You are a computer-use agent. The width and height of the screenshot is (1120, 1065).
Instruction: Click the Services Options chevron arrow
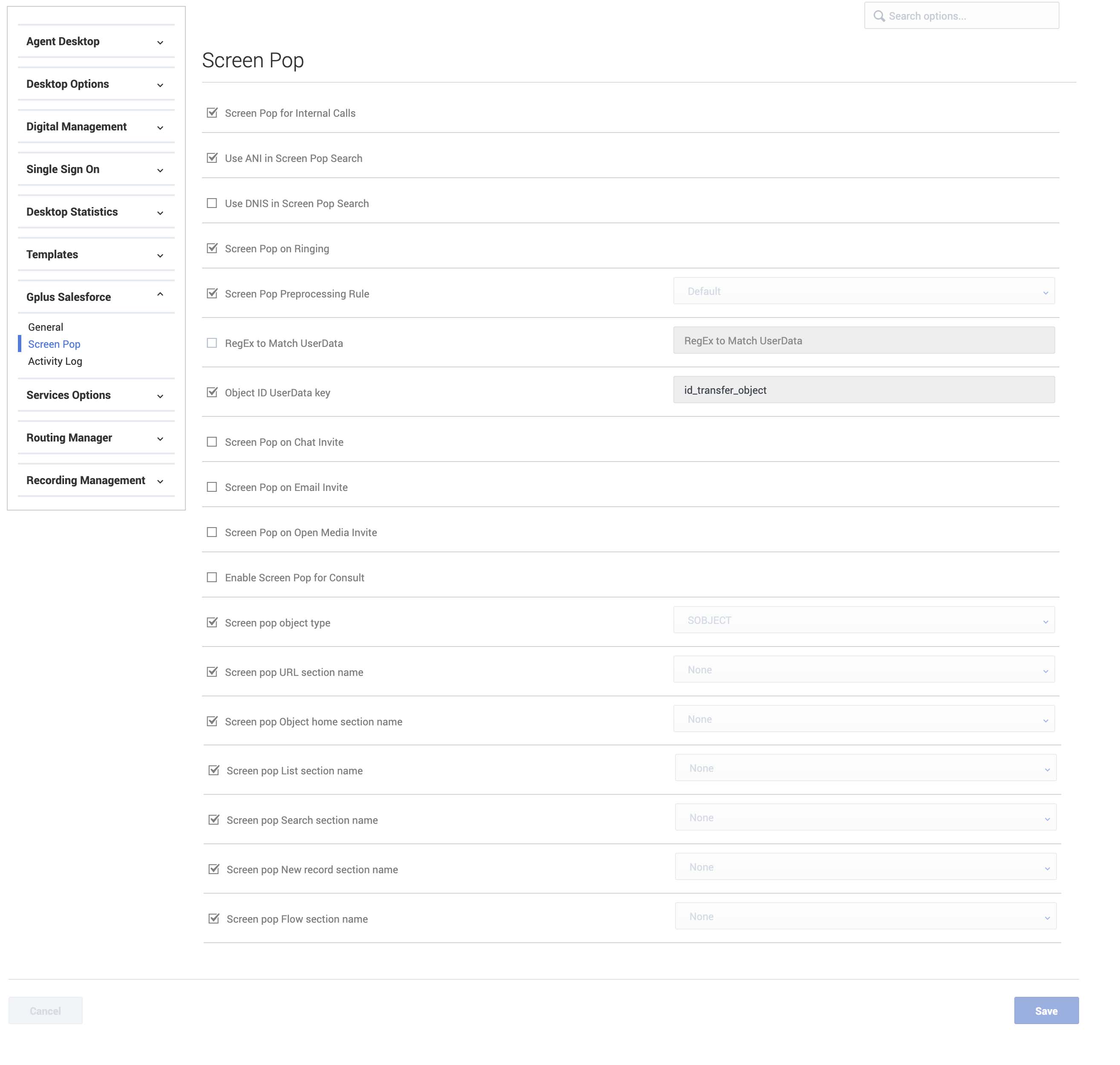[160, 396]
